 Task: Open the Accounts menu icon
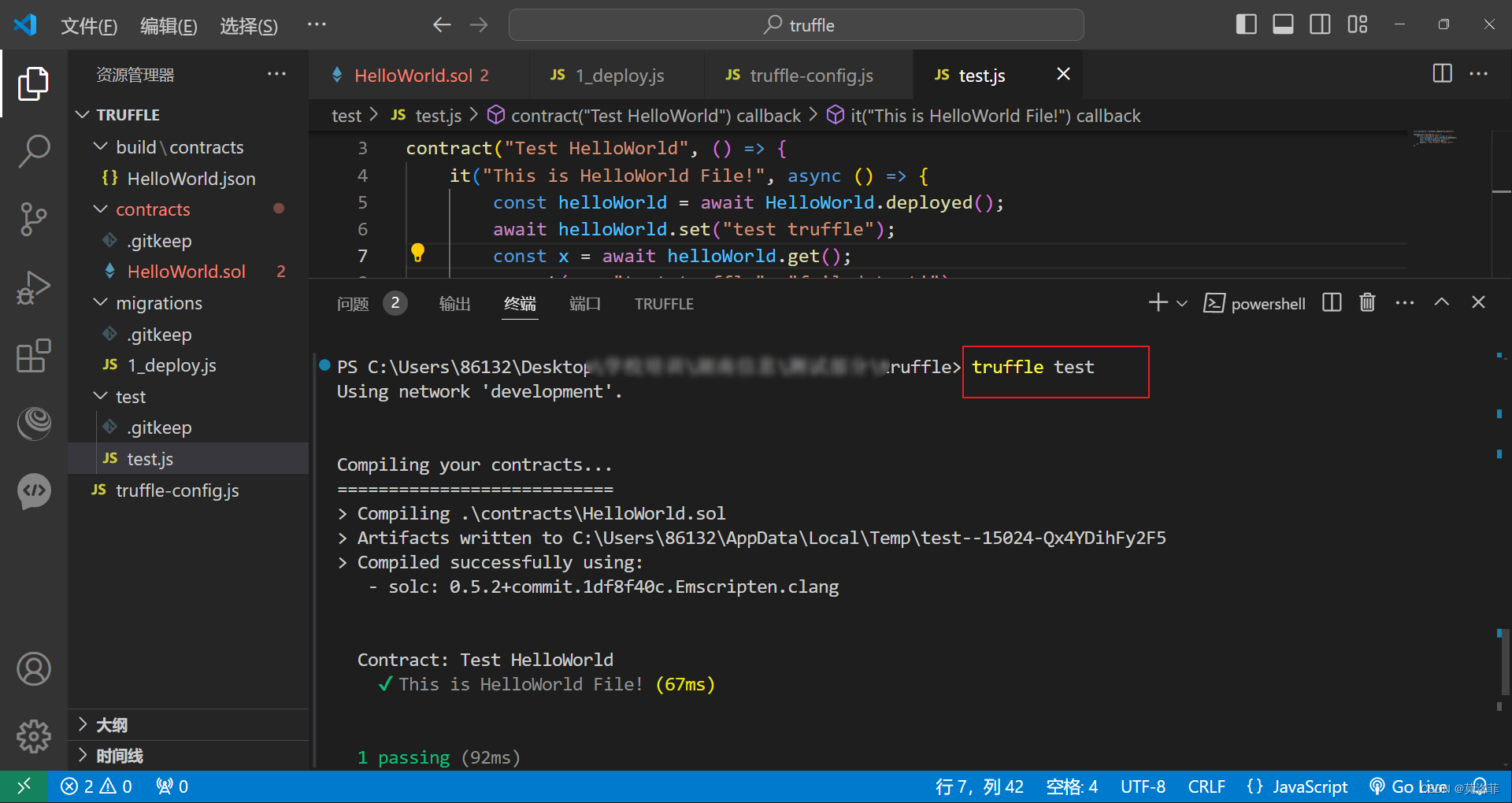tap(33, 669)
